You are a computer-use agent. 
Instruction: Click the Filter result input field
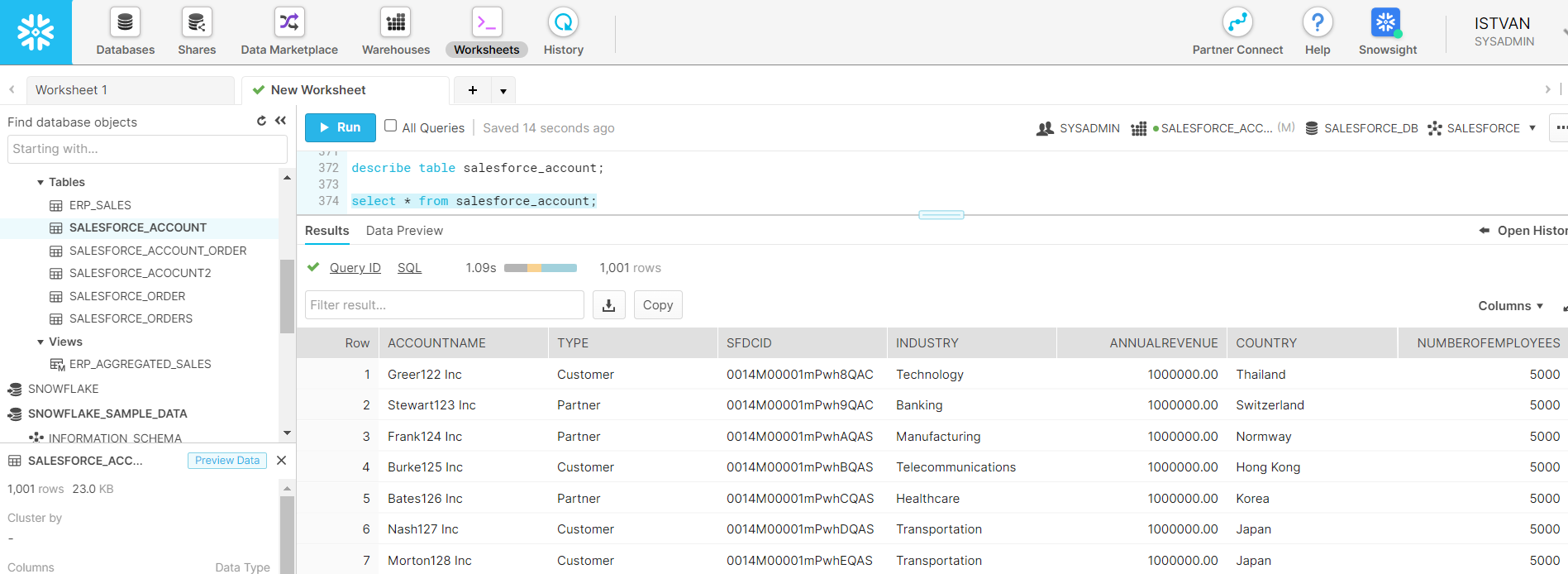coord(444,305)
